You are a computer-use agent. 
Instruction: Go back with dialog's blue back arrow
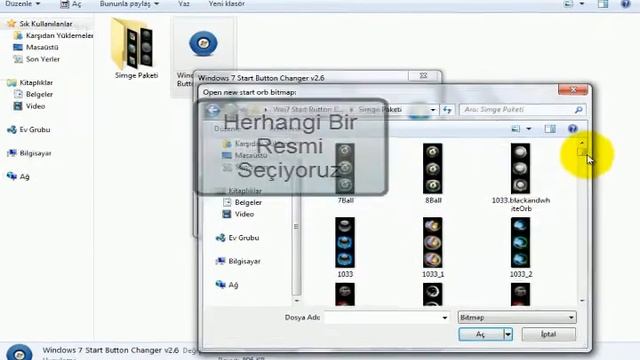pyautogui.click(x=213, y=110)
